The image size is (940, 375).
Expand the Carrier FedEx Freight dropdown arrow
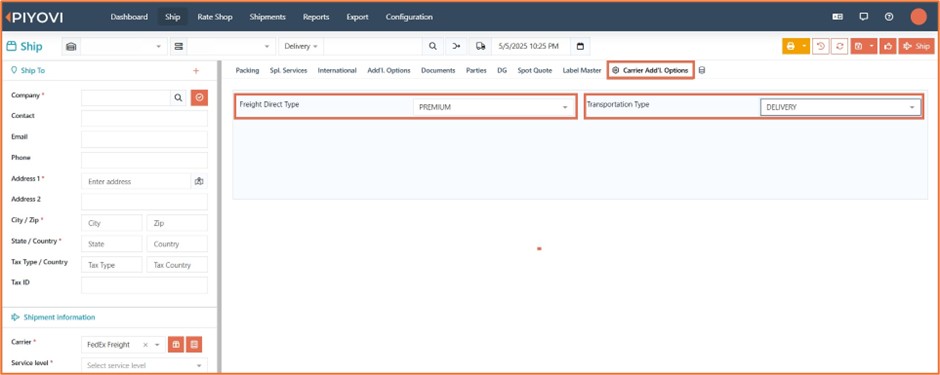pos(157,345)
